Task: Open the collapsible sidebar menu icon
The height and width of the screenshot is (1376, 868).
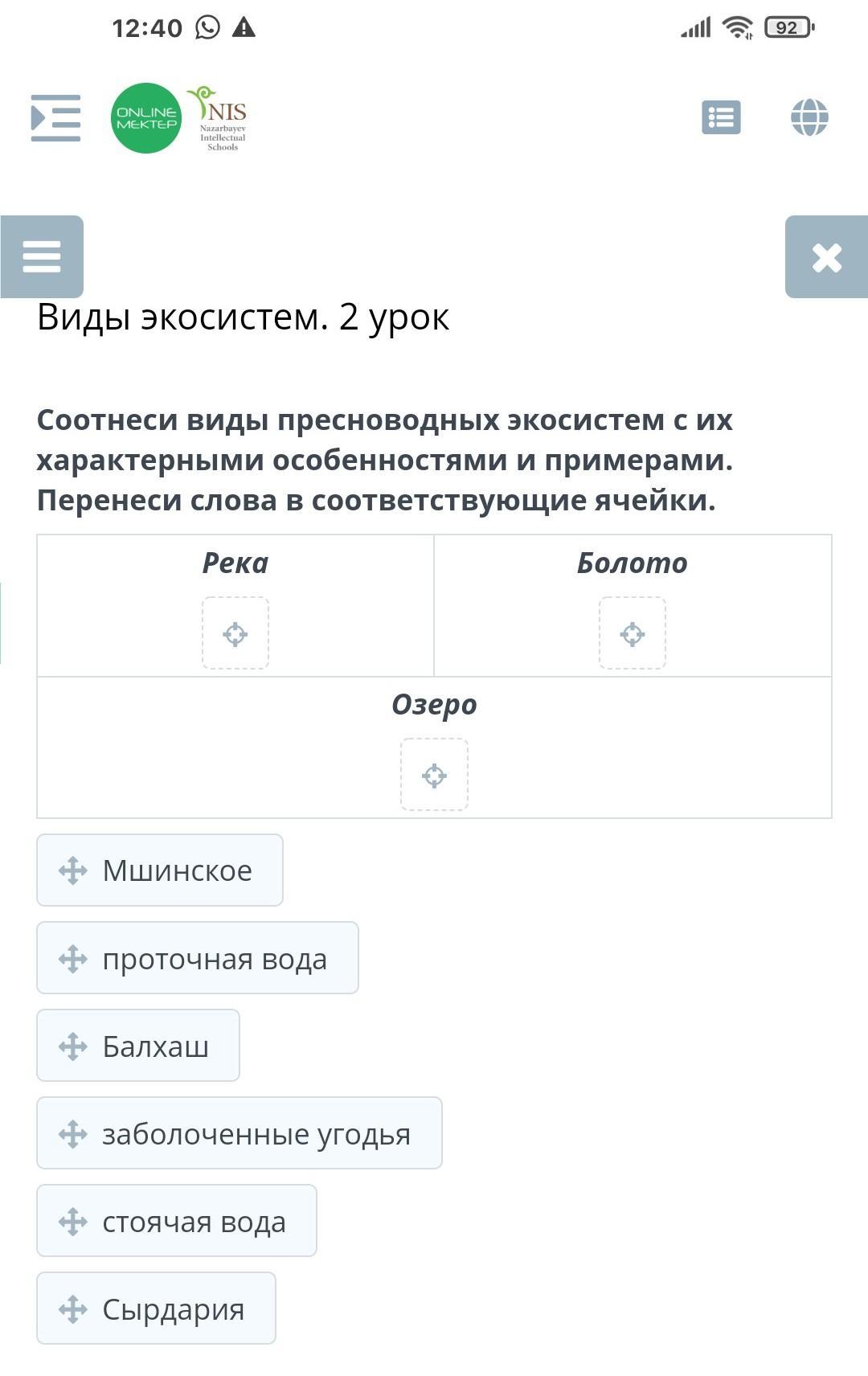Action: coord(55,117)
